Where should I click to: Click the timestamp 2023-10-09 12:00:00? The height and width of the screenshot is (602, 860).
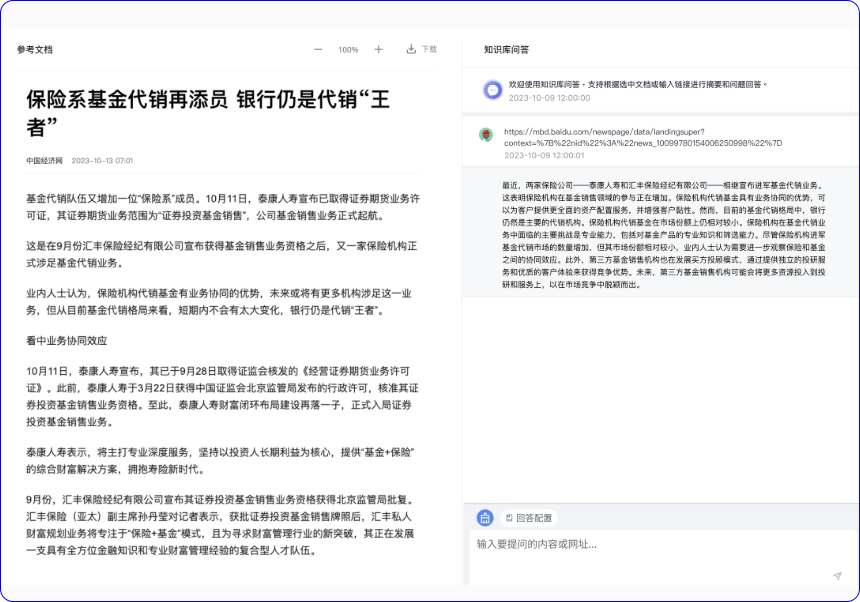[x=550, y=98]
